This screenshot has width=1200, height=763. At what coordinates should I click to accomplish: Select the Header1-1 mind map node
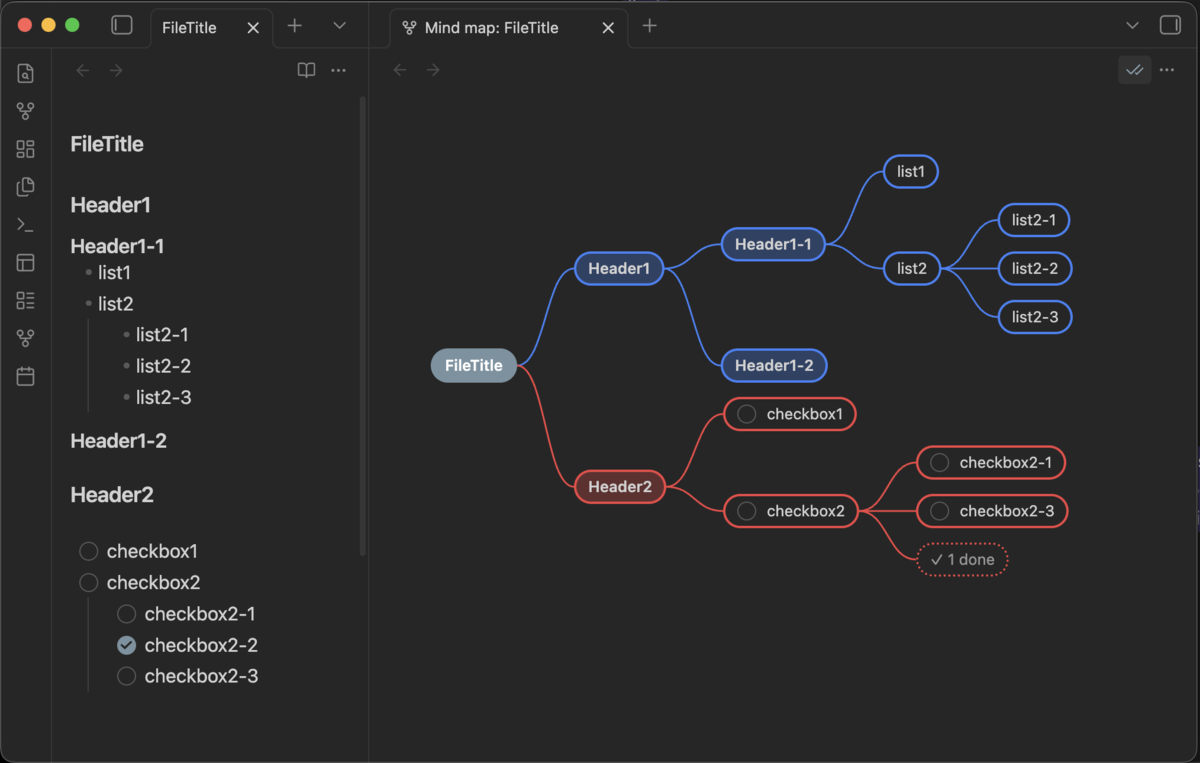click(773, 244)
